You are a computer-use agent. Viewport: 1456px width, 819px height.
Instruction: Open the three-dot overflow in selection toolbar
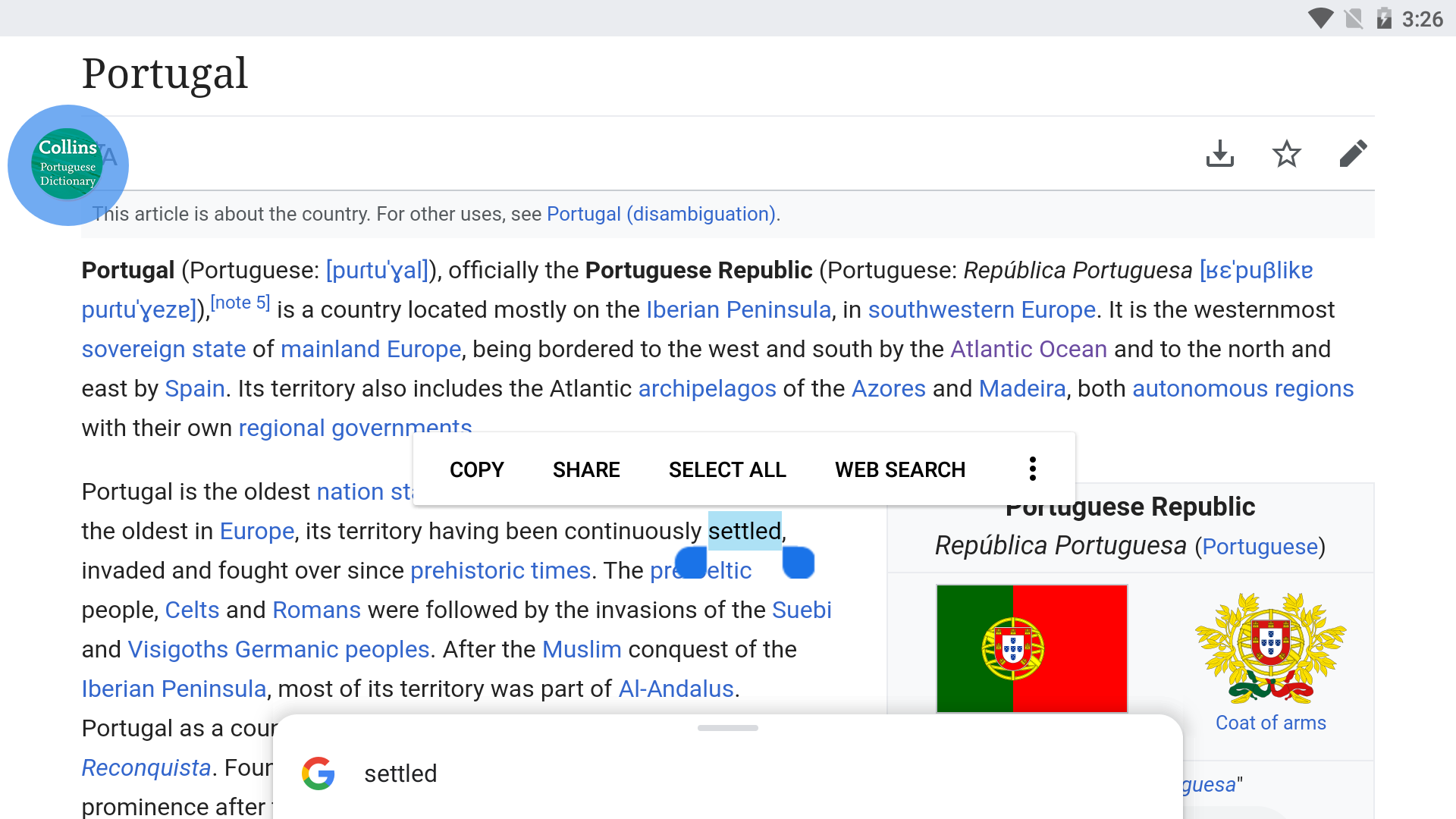(x=1032, y=469)
